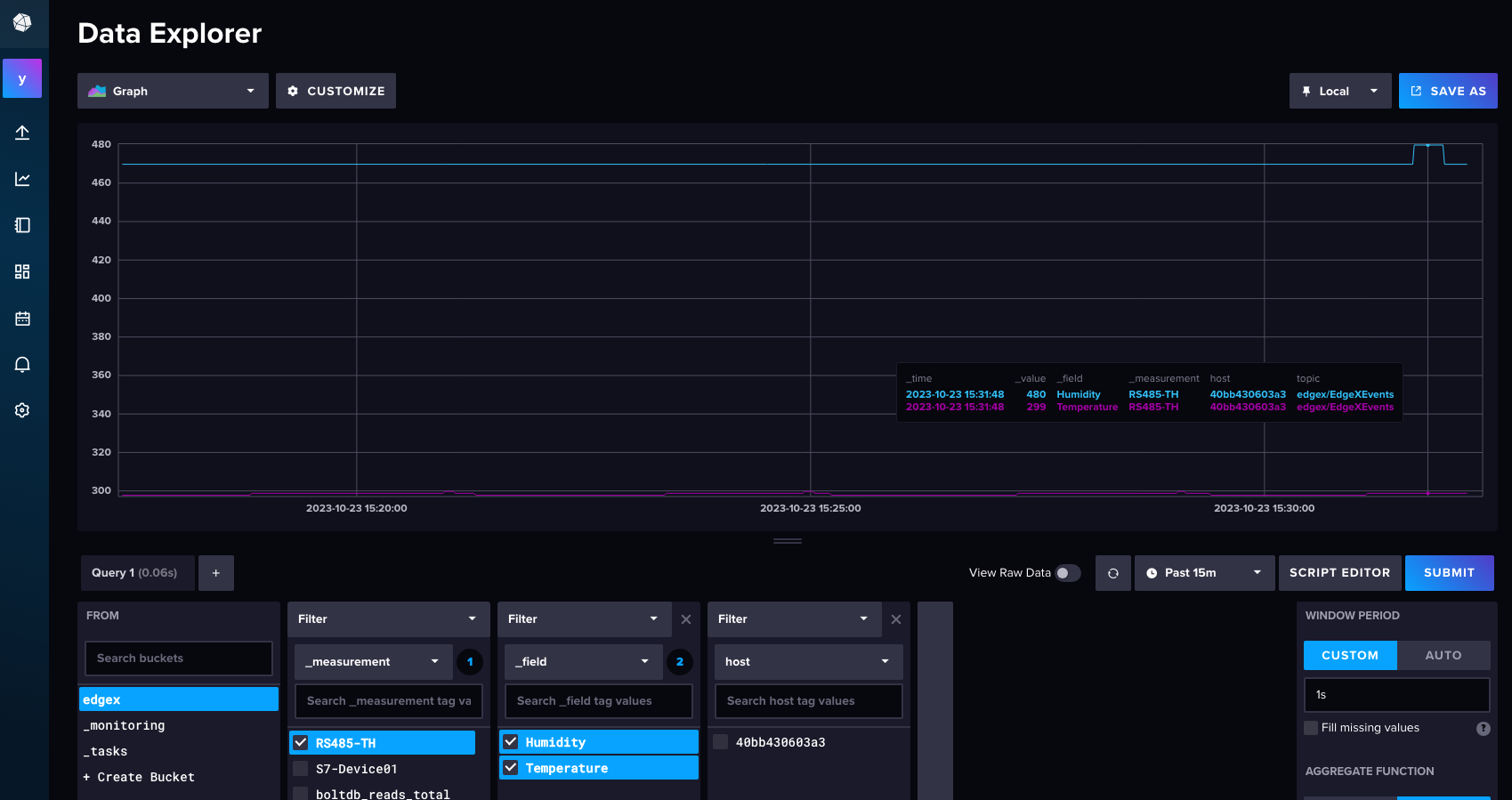Viewport: 1512px width, 800px height.
Task: Click the SUBMIT button
Action: pyautogui.click(x=1448, y=573)
